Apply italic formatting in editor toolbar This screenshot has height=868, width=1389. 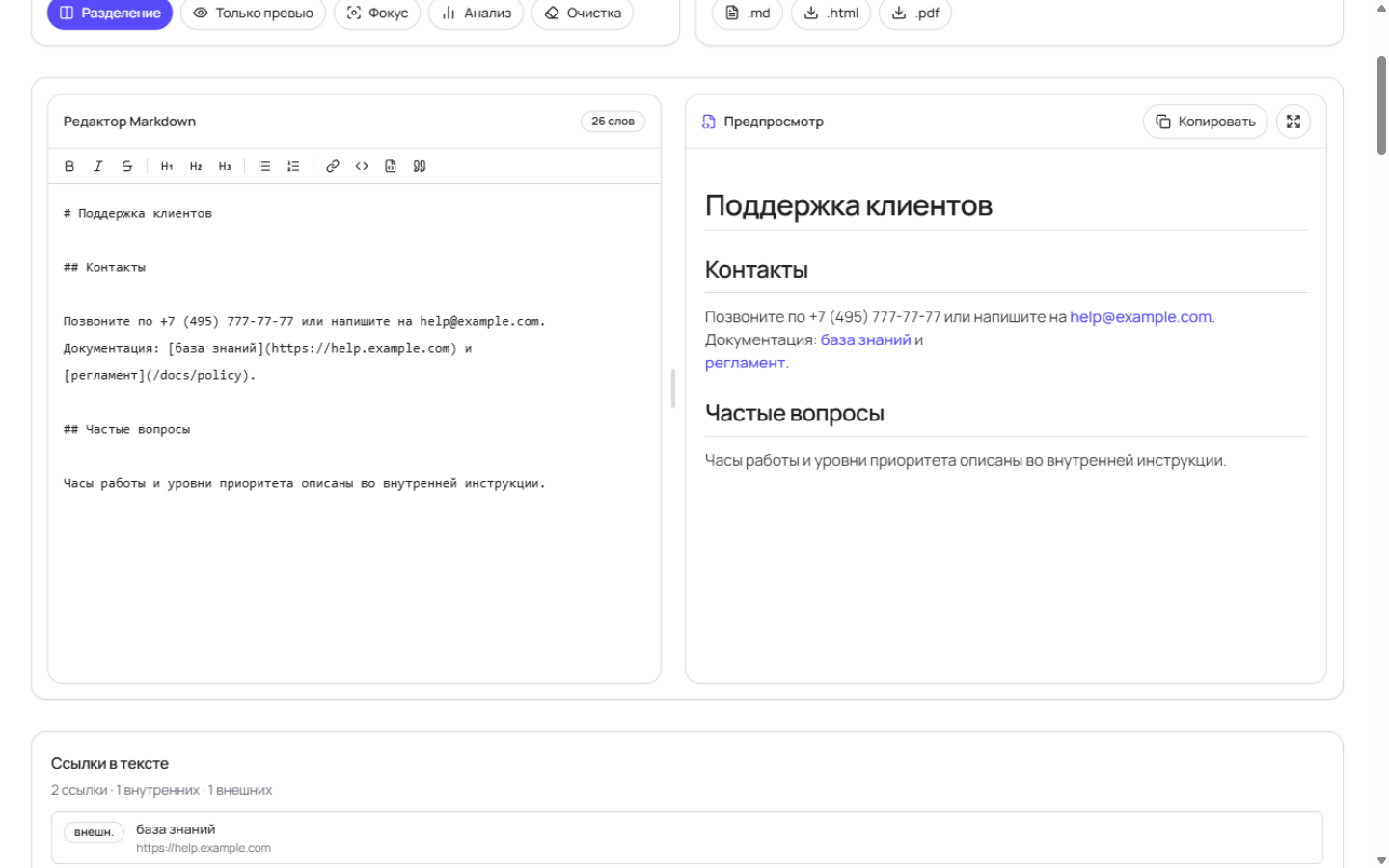pyautogui.click(x=98, y=166)
